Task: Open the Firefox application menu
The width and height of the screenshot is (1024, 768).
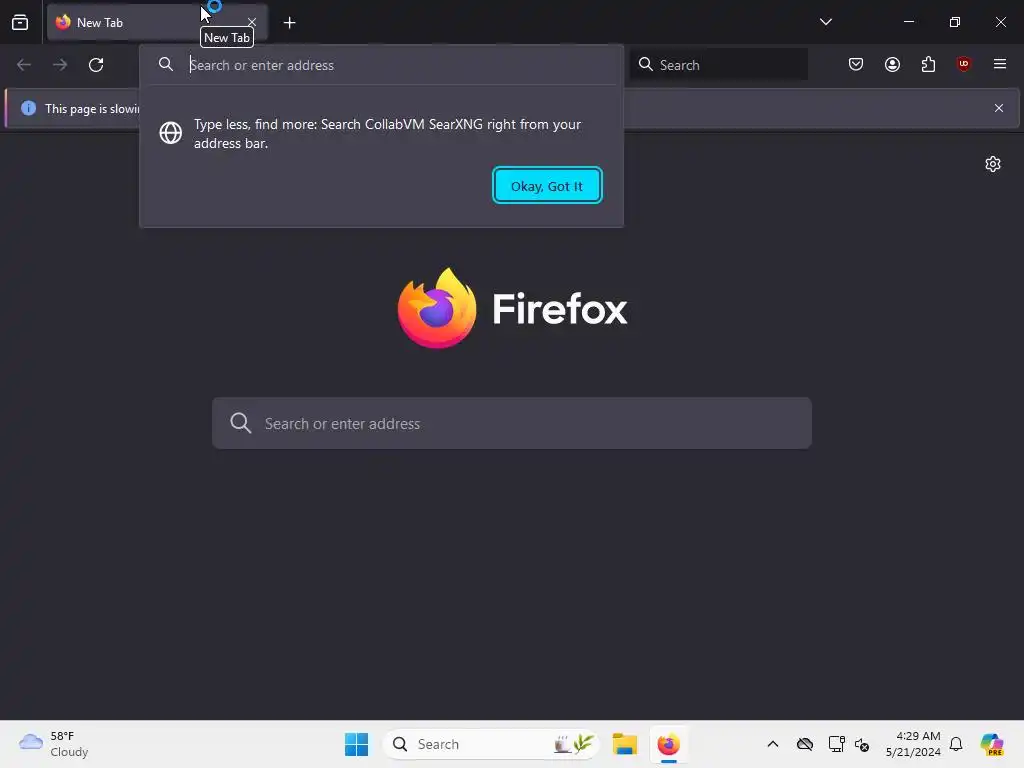Action: click(999, 64)
